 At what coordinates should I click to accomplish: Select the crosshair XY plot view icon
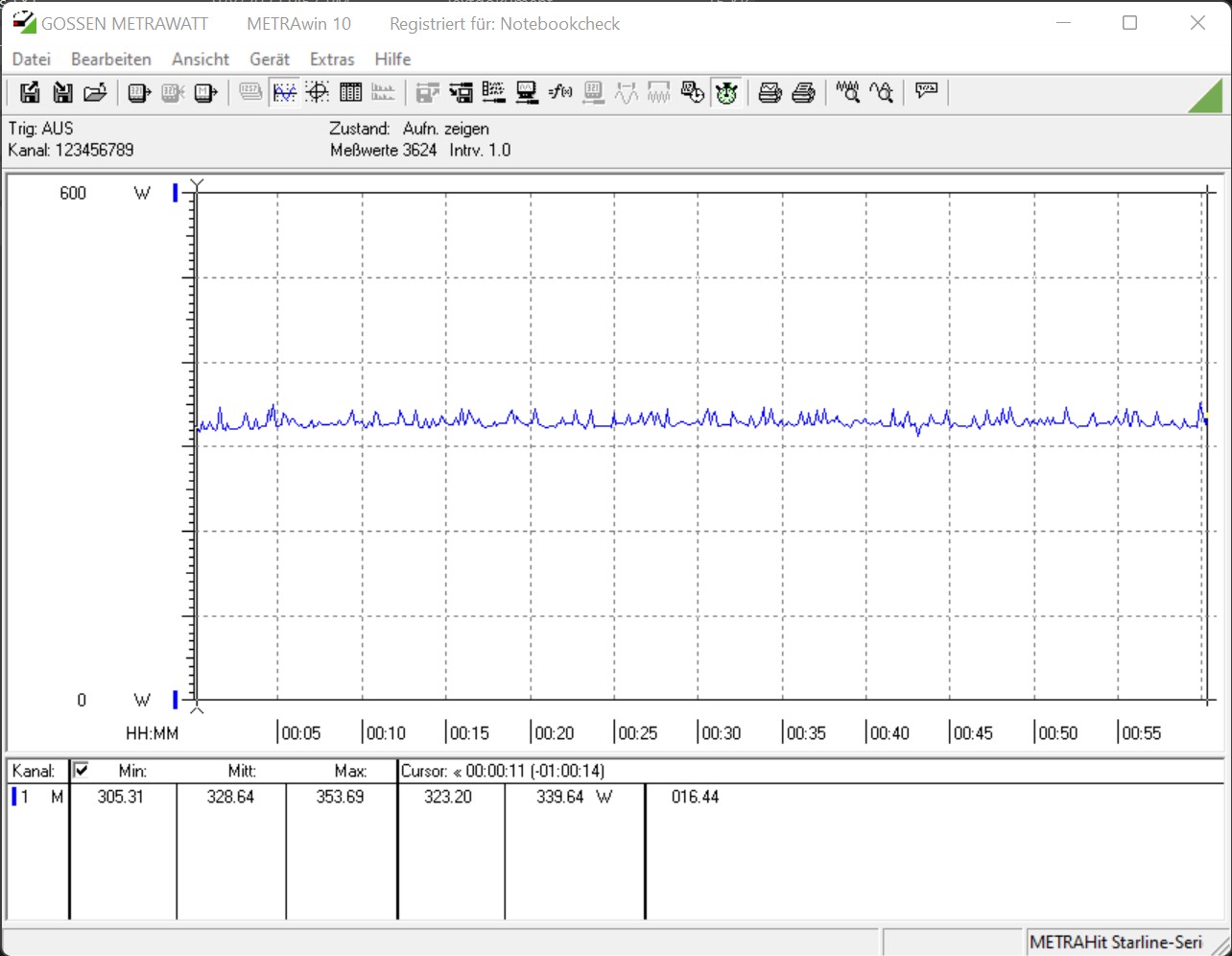[x=318, y=92]
